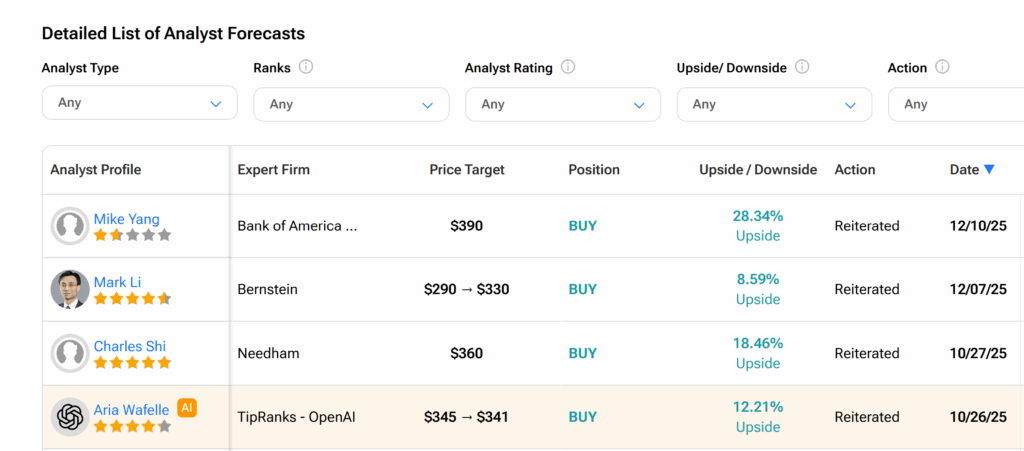
Task: Click Mike Yang's profile avatar
Action: pyautogui.click(x=70, y=226)
